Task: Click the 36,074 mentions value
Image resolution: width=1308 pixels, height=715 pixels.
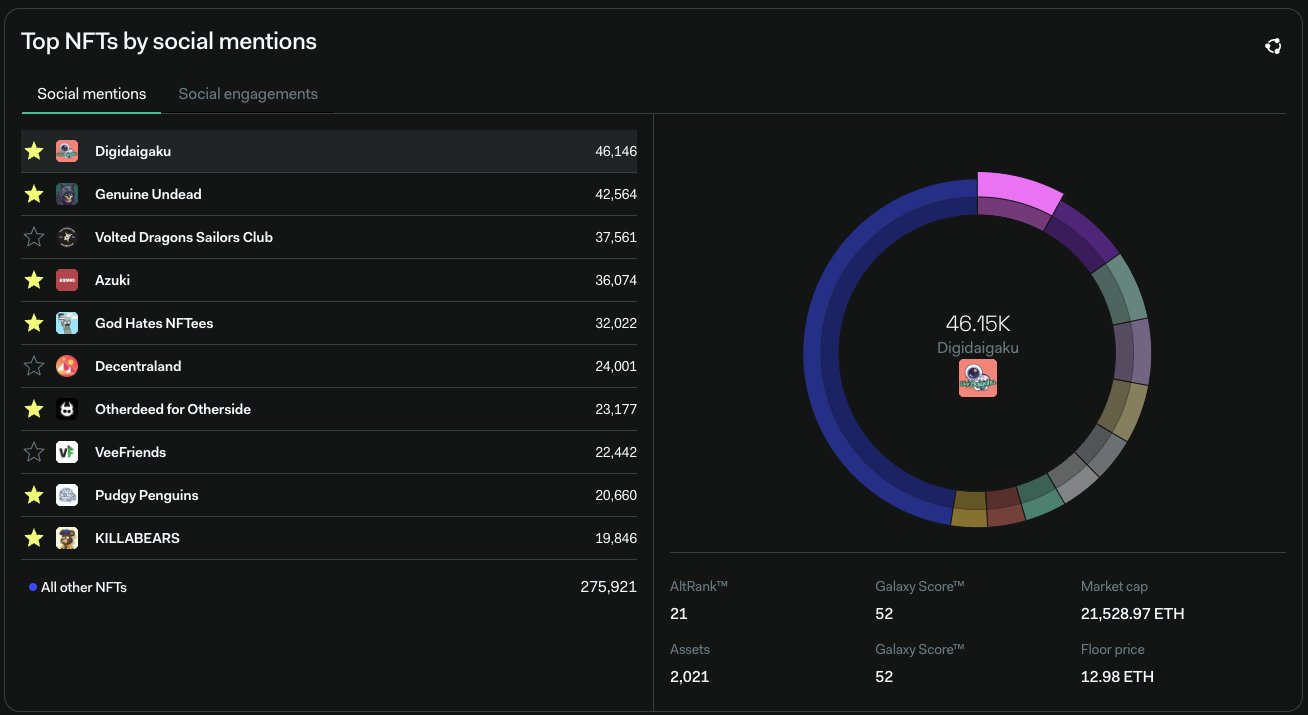Action: [616, 280]
